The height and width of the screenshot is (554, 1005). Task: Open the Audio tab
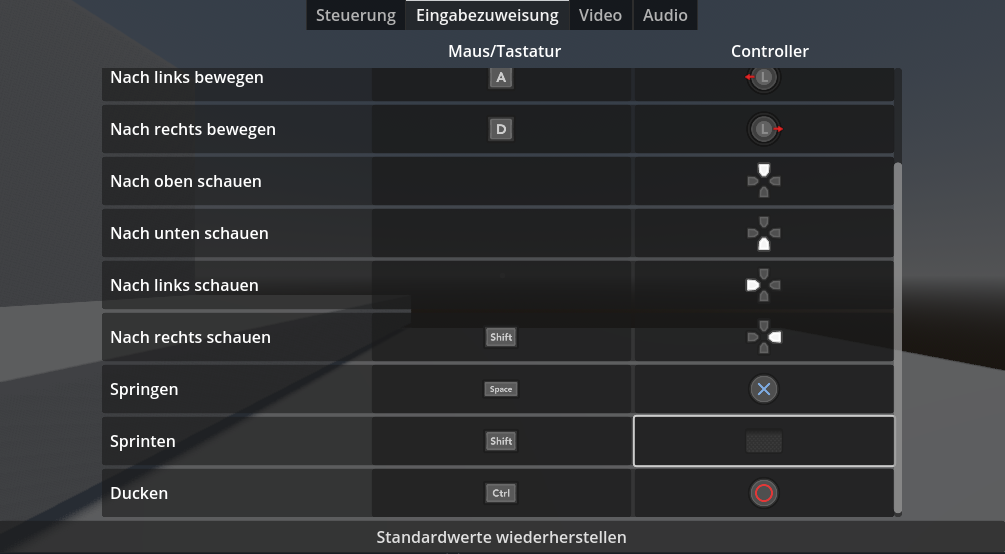point(665,15)
